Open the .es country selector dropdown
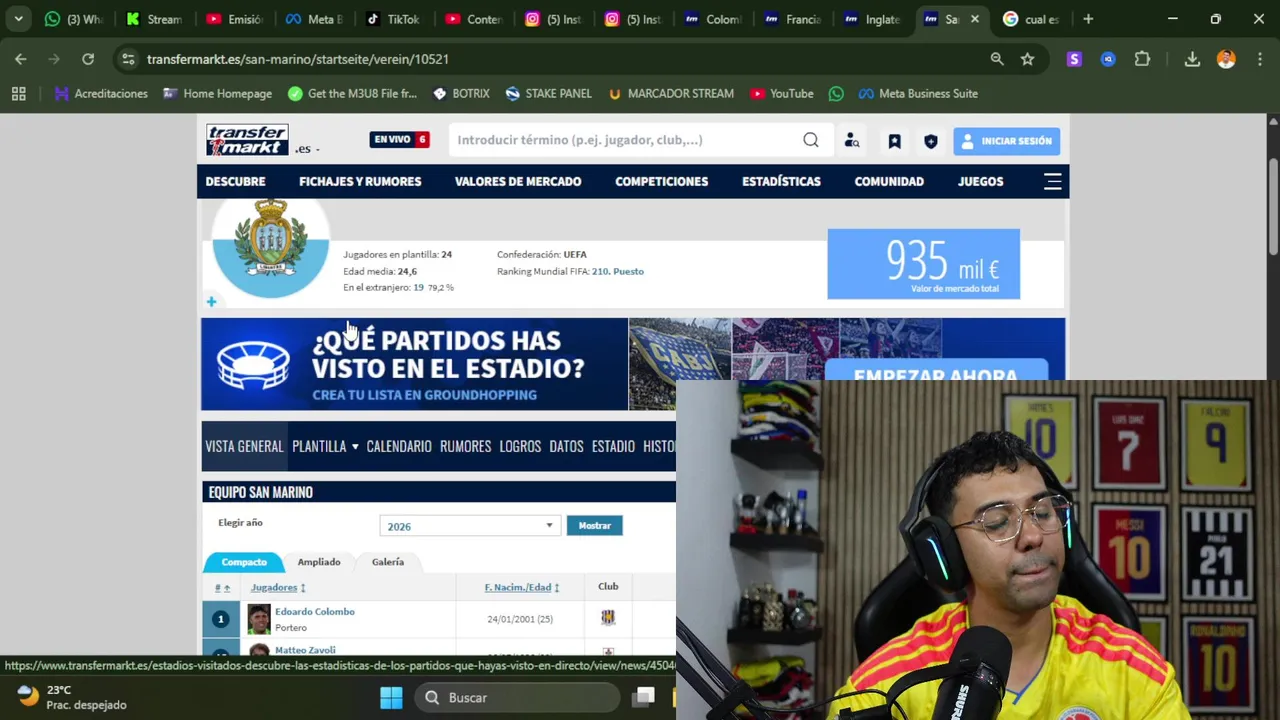Image resolution: width=1280 pixels, height=720 pixels. (306, 149)
